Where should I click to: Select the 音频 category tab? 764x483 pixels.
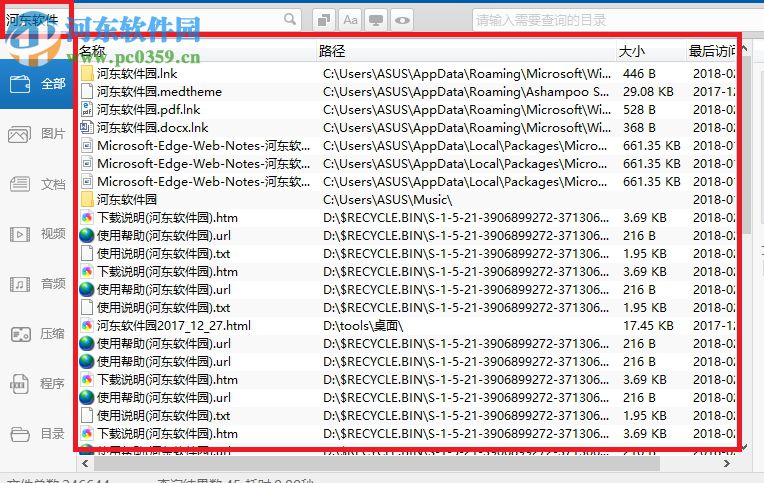[x=37, y=284]
